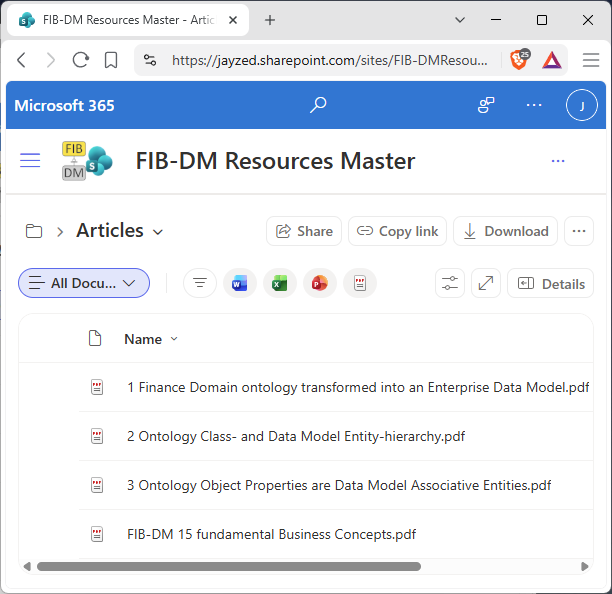Open the command bar more actions ellipsis
The image size is (612, 594).
(x=578, y=231)
